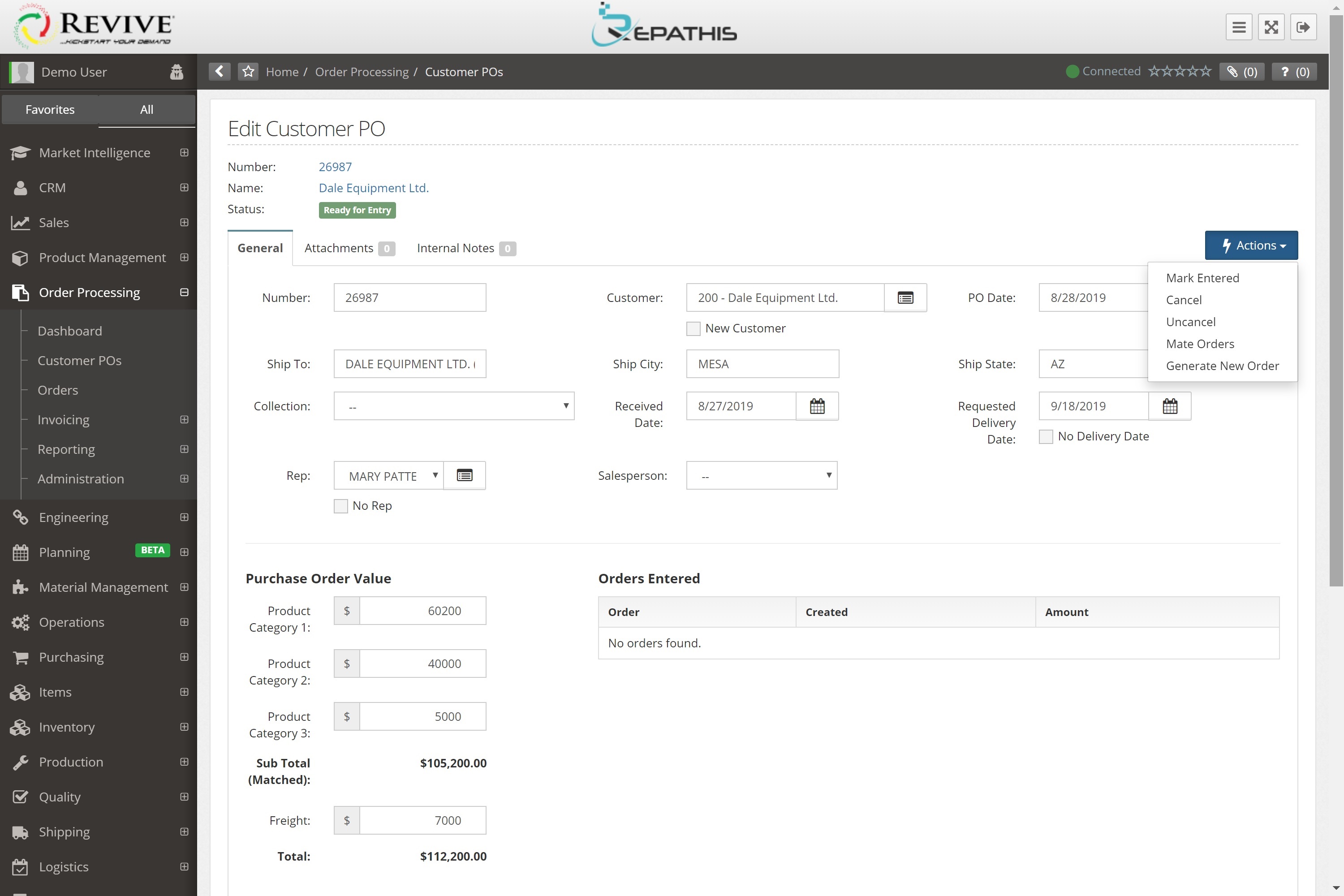Open the Salesperson dropdown
Image resolution: width=1344 pixels, height=896 pixels.
pyautogui.click(x=762, y=475)
